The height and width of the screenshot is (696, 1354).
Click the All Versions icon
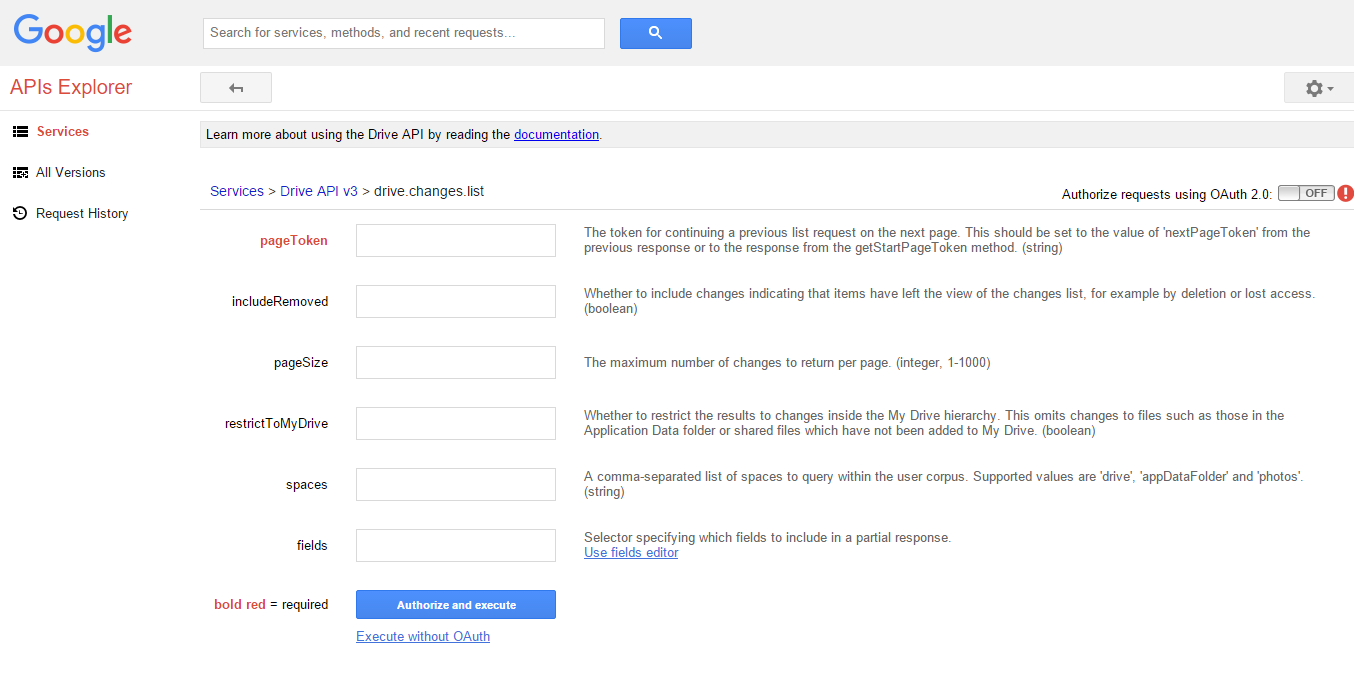tap(20, 173)
